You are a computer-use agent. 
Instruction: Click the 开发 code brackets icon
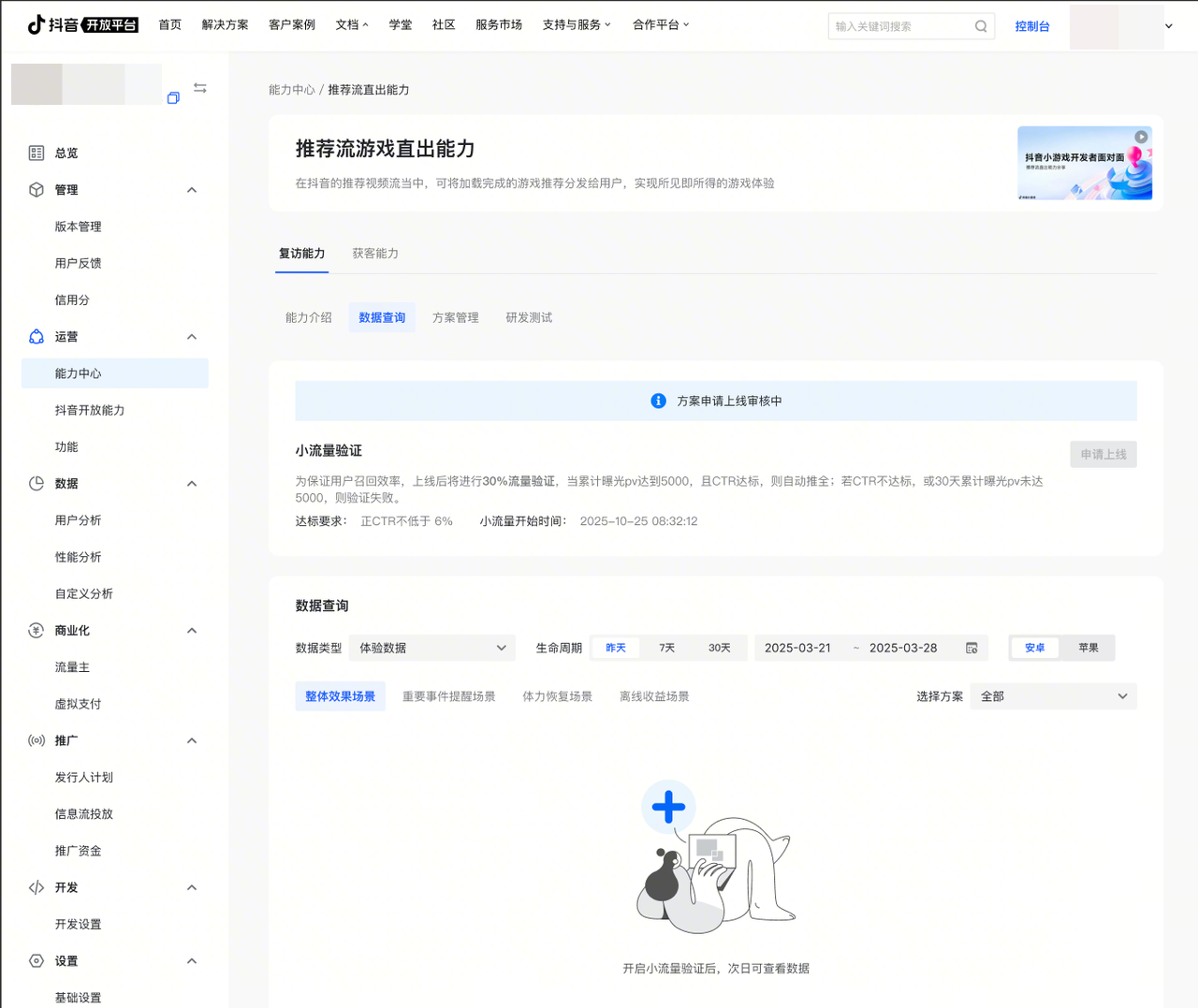[37, 887]
